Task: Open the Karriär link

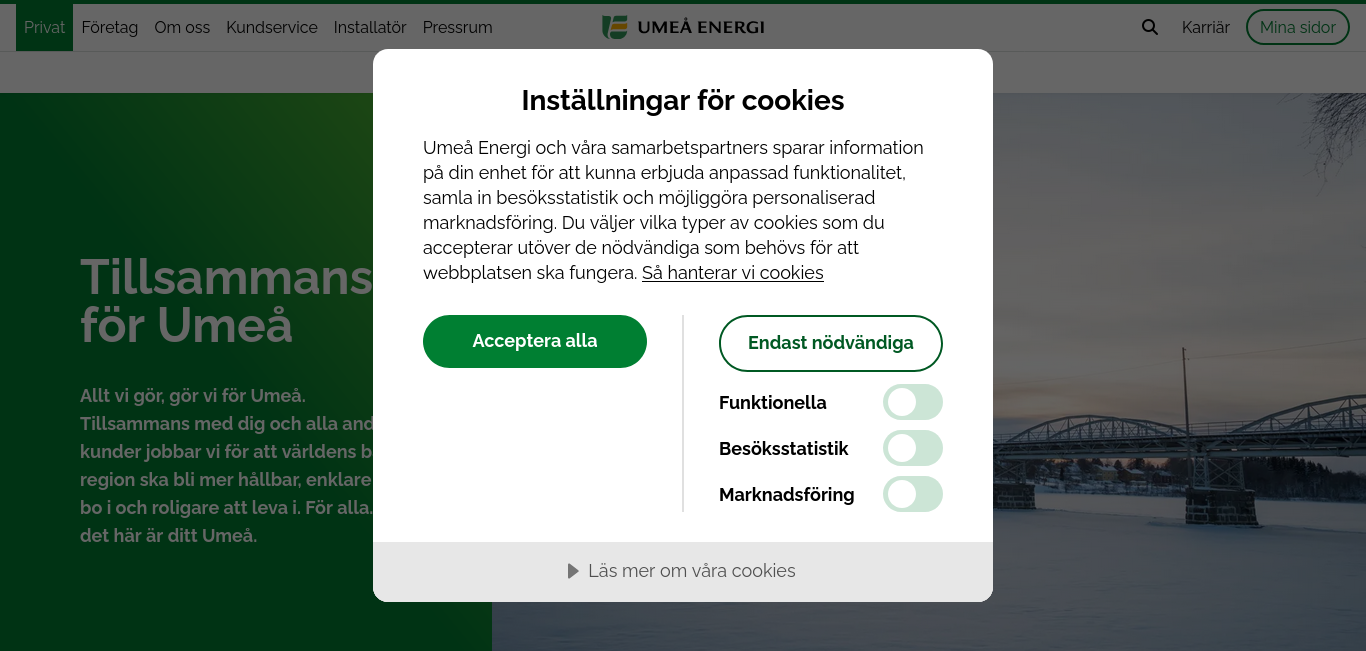Action: pos(1206,28)
